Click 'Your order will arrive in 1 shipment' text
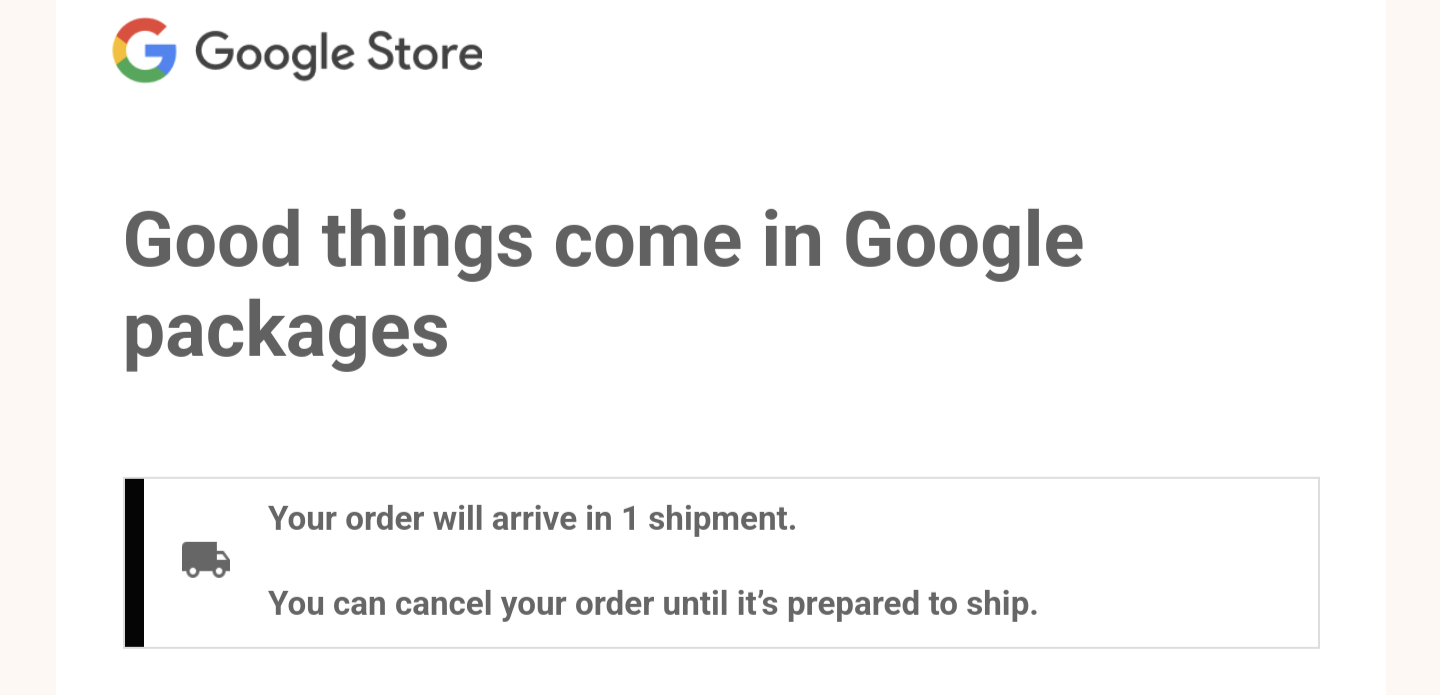1440x695 pixels. click(532, 519)
